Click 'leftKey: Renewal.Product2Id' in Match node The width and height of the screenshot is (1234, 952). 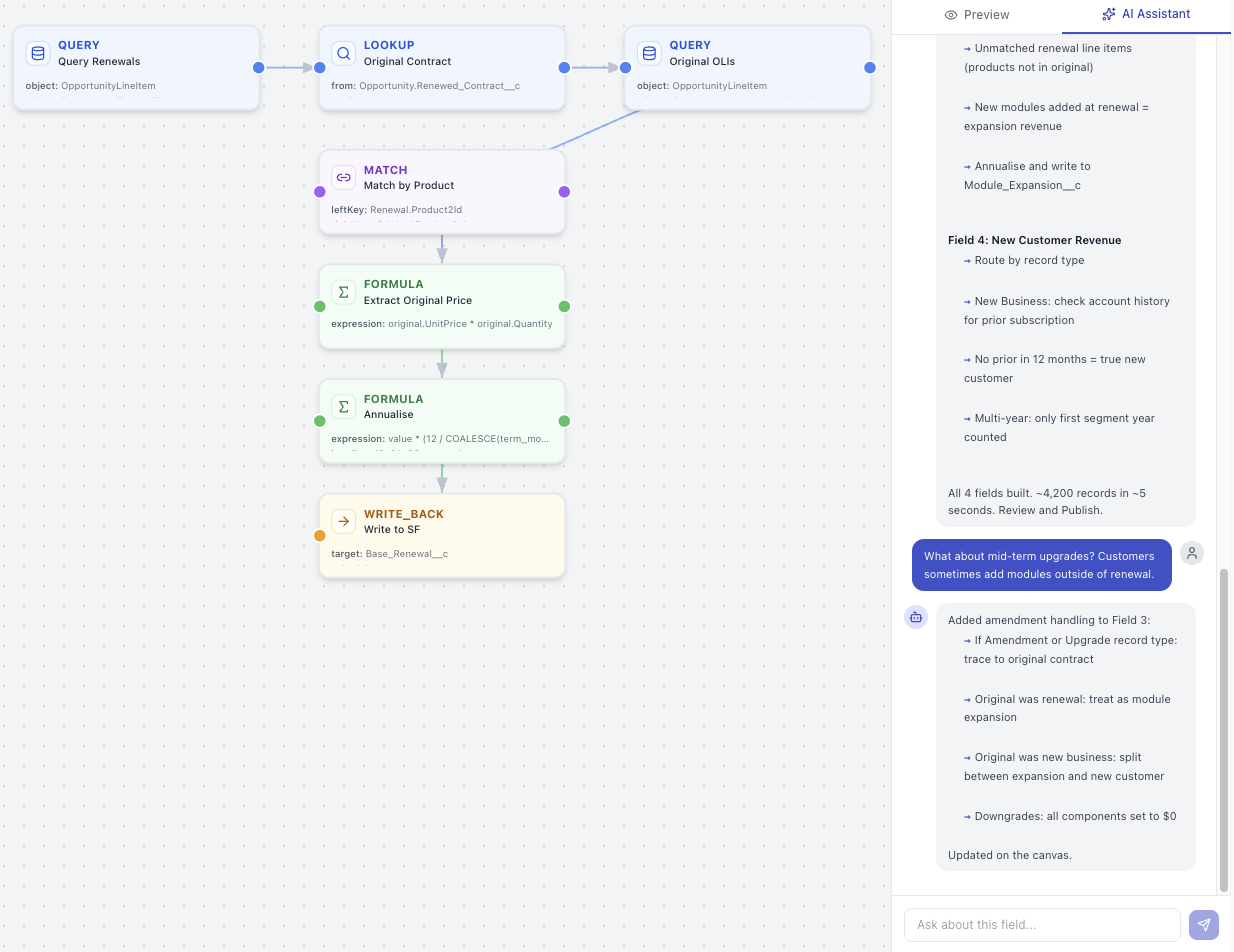397,210
